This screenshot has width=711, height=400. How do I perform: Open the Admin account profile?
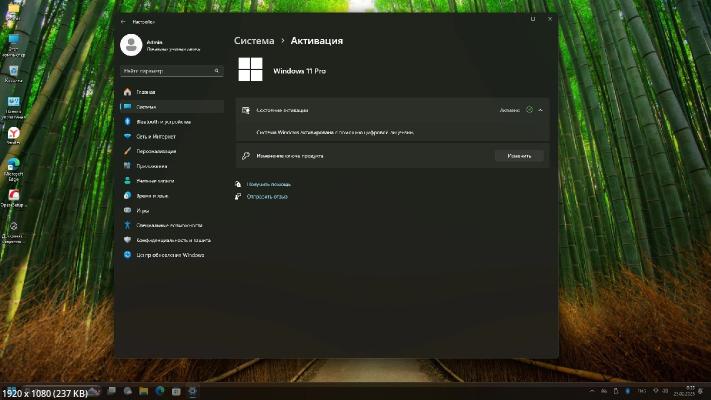[x=160, y=45]
